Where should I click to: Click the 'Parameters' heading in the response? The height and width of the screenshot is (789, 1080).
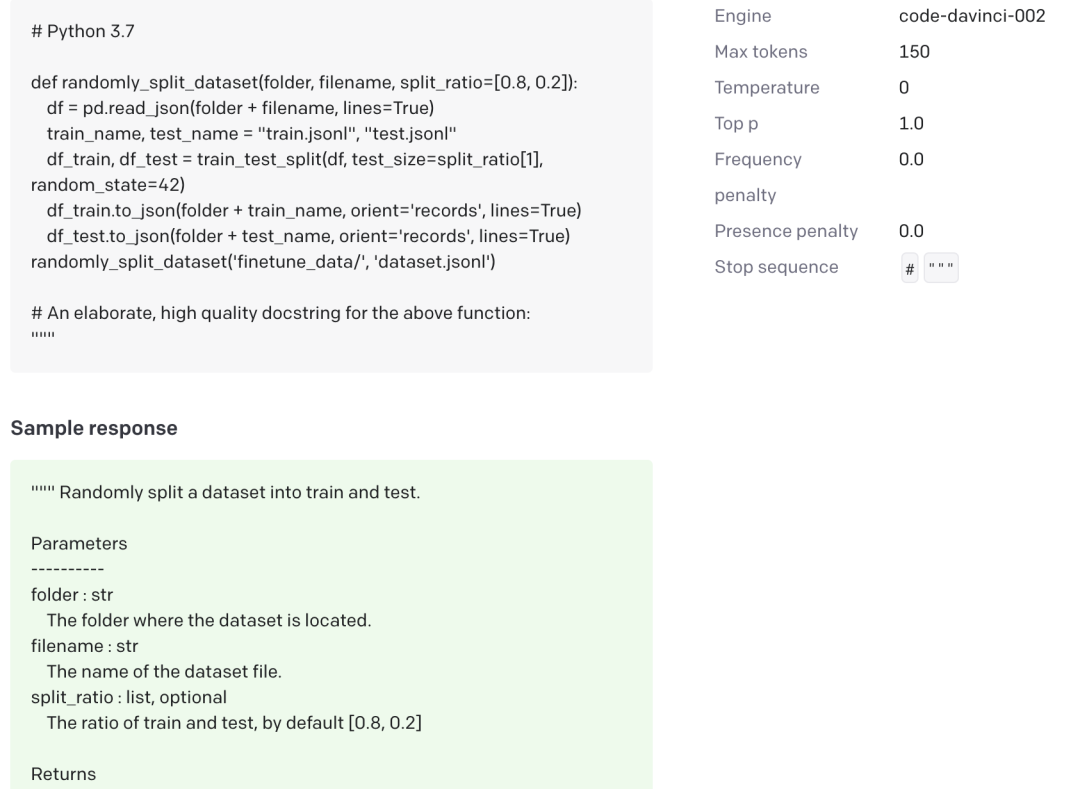79,544
